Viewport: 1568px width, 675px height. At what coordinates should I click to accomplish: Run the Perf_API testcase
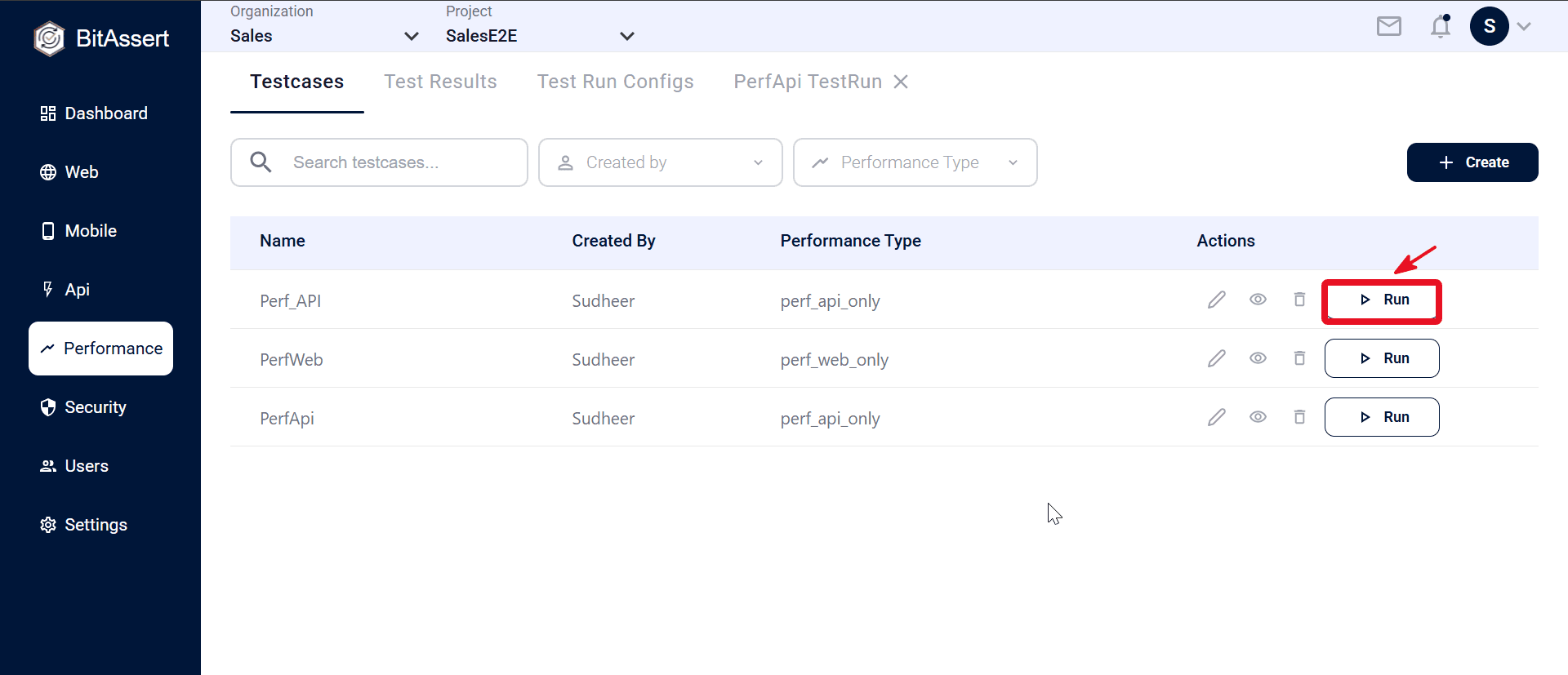(1382, 300)
